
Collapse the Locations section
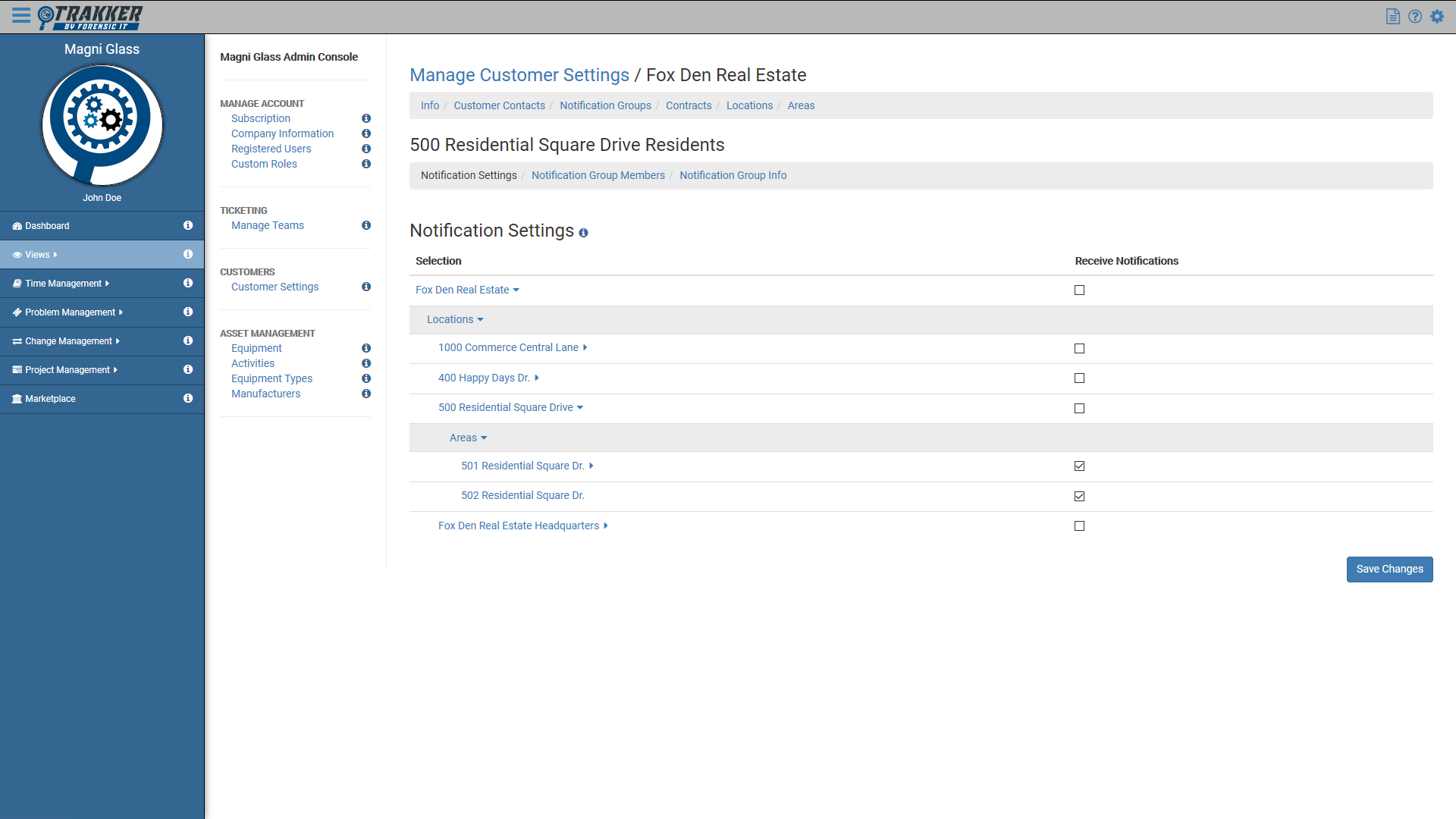coord(455,319)
